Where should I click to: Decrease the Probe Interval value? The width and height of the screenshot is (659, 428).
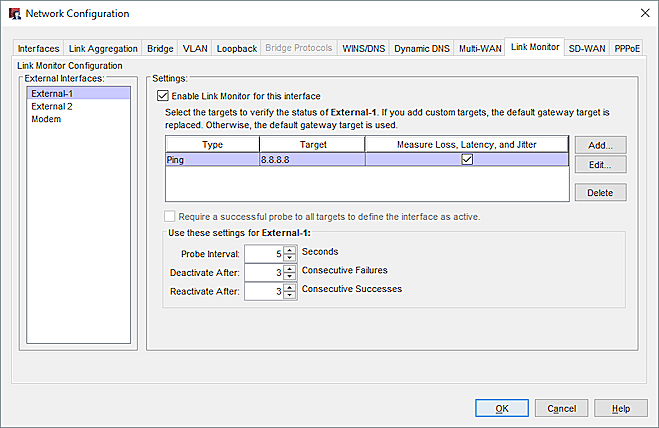[x=289, y=257]
